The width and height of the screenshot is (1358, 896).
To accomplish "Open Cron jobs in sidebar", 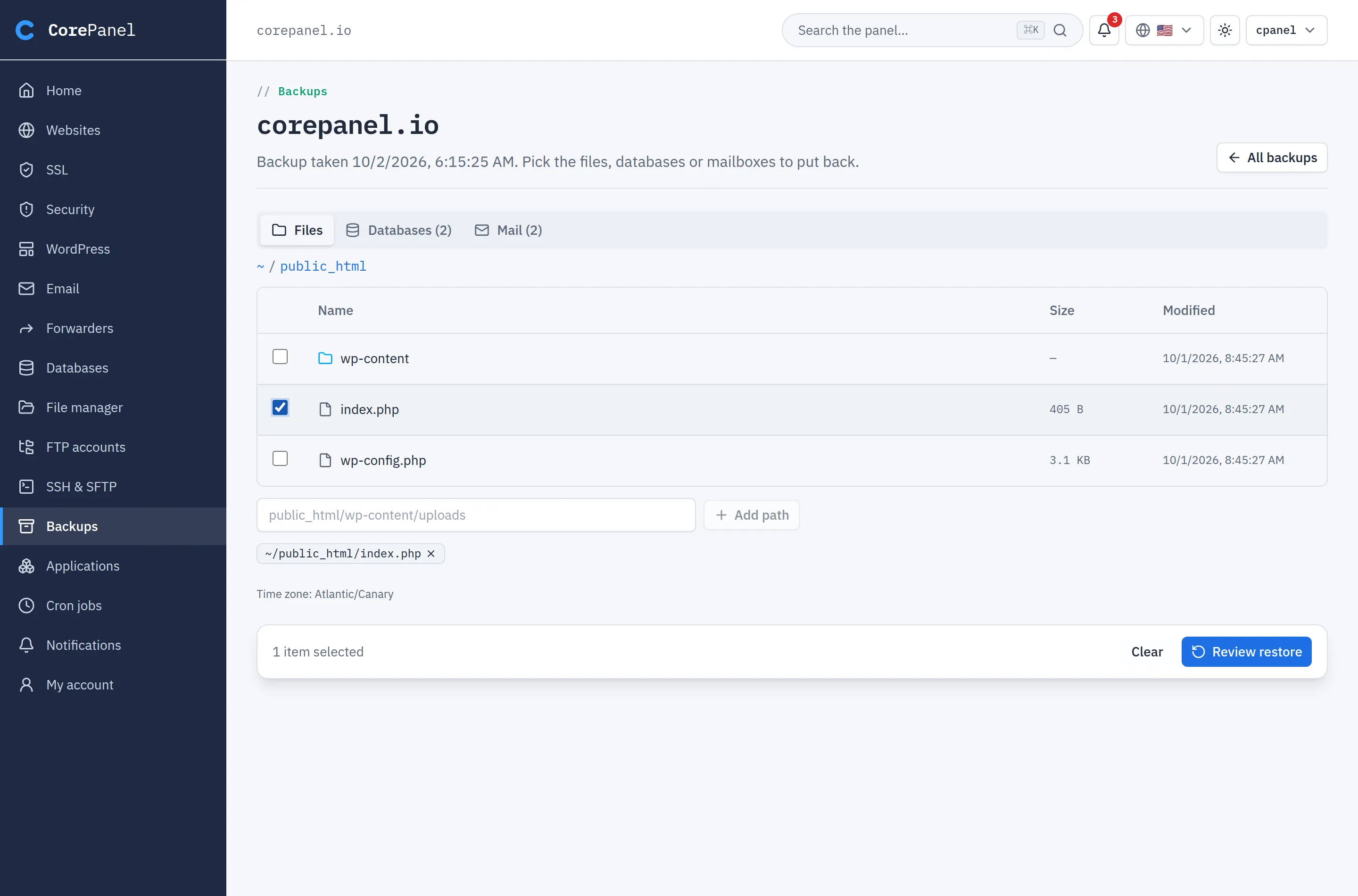I will coord(113,606).
